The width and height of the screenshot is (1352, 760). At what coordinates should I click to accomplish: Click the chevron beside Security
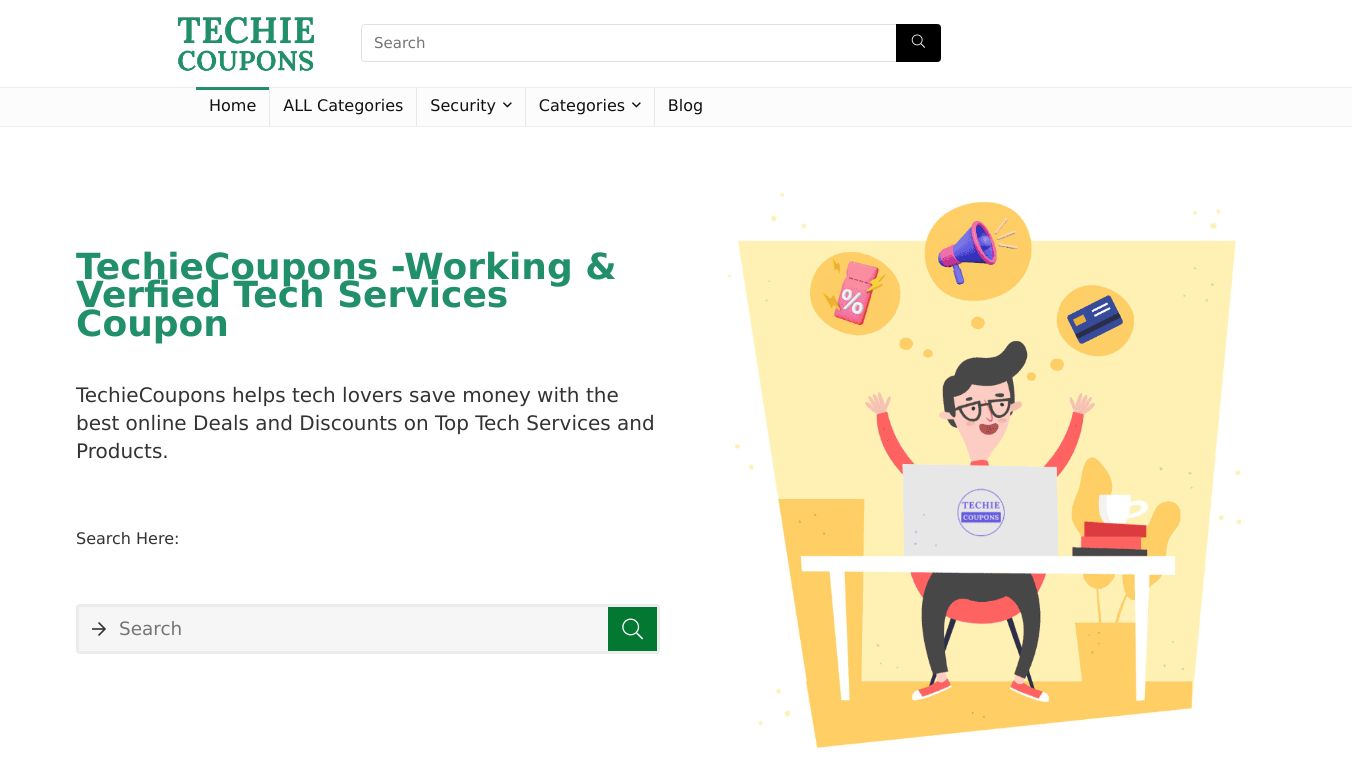(507, 105)
